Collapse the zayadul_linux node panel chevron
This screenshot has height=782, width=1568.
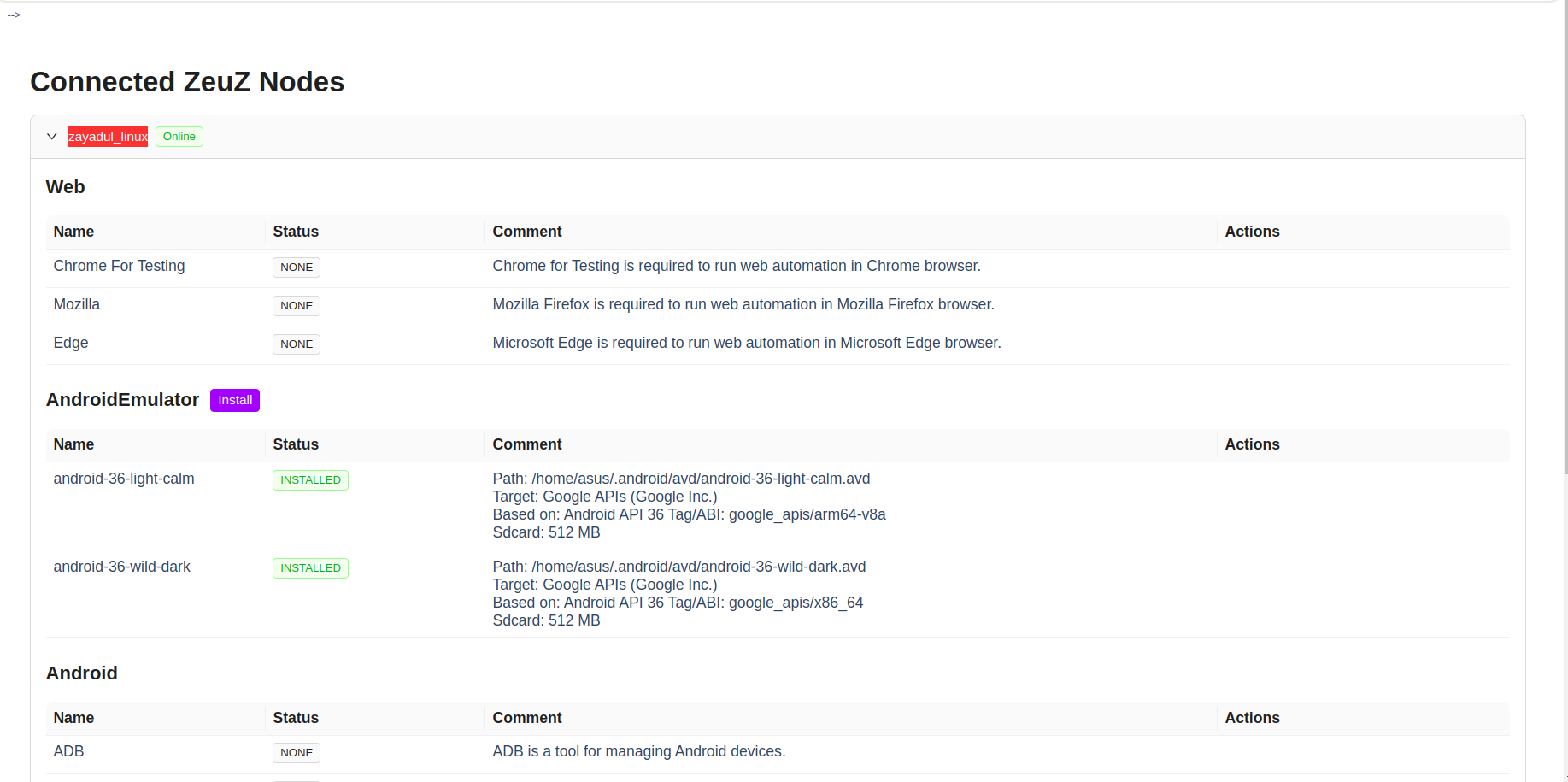click(52, 137)
